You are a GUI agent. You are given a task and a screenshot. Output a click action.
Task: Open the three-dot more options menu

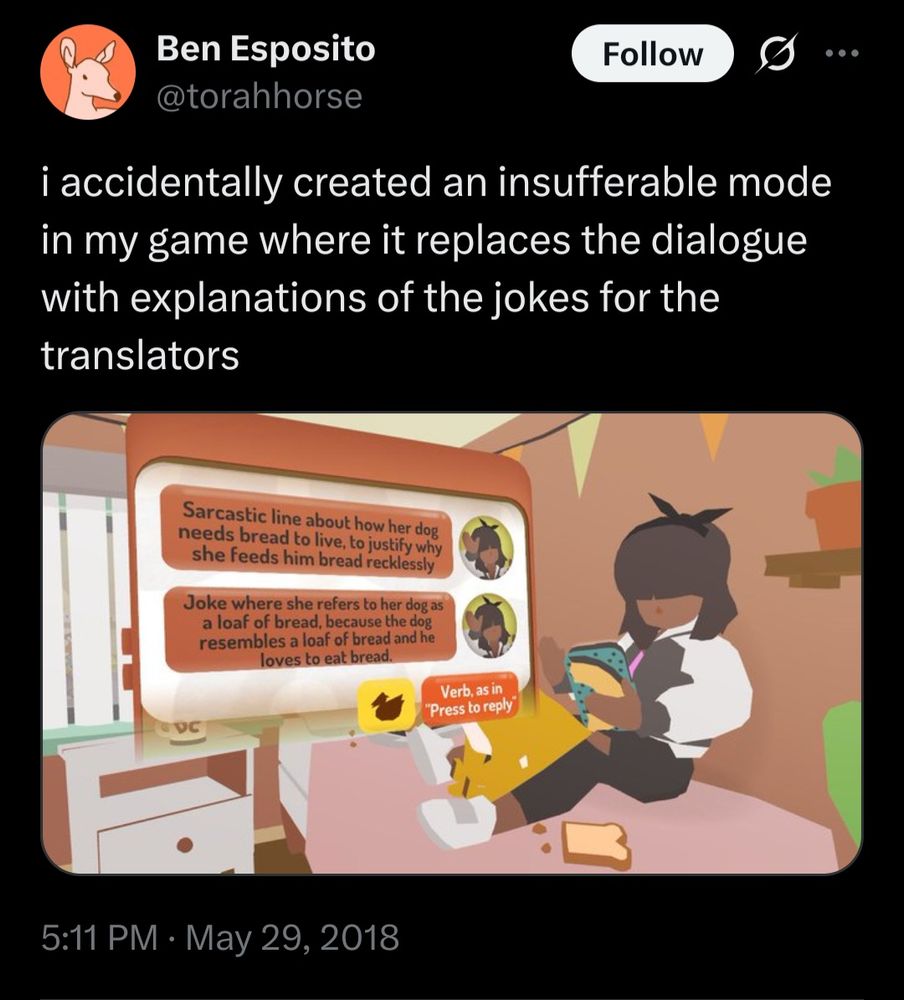[842, 54]
